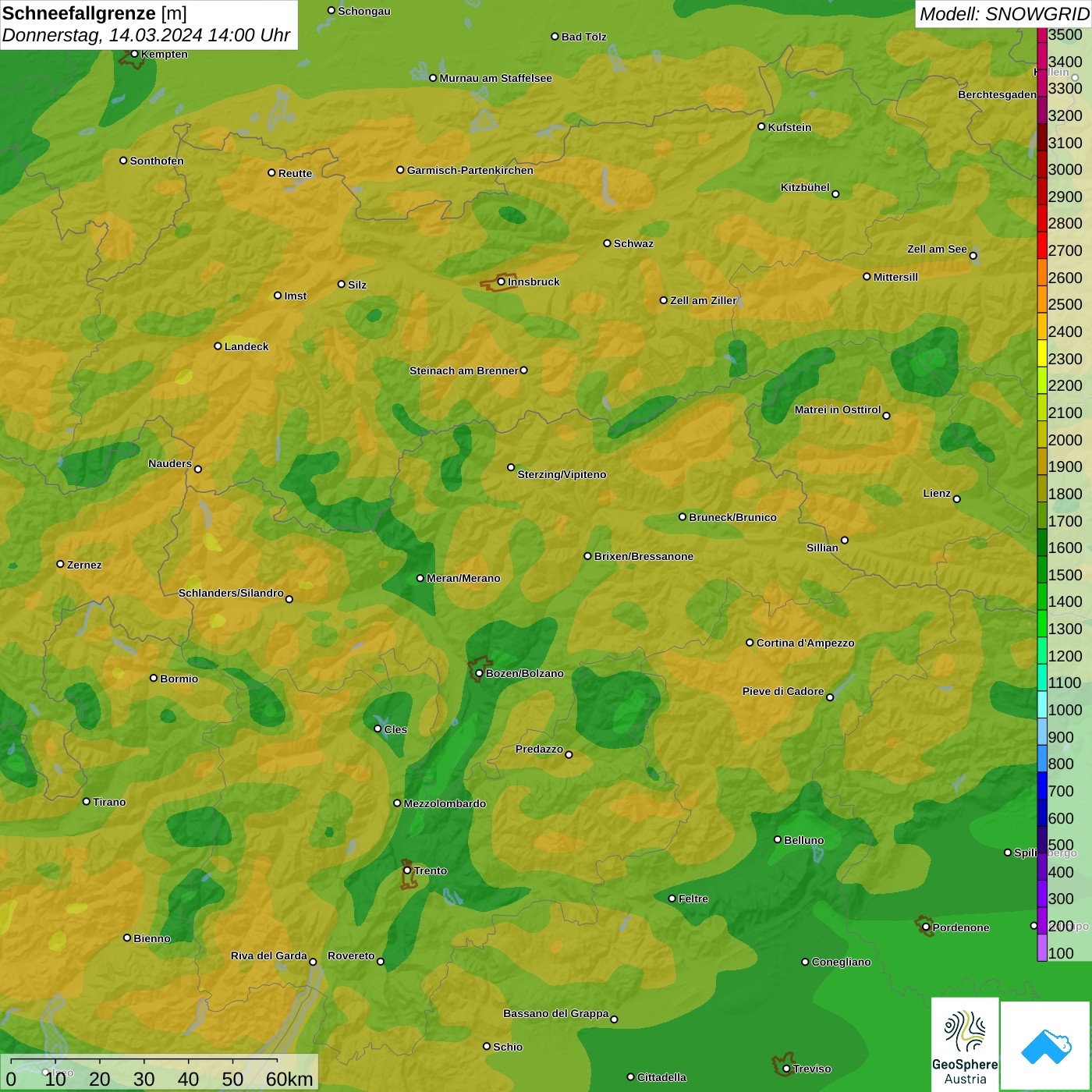Click the Schneefallgrenze title text
This screenshot has width=1092, height=1092.
point(79,13)
